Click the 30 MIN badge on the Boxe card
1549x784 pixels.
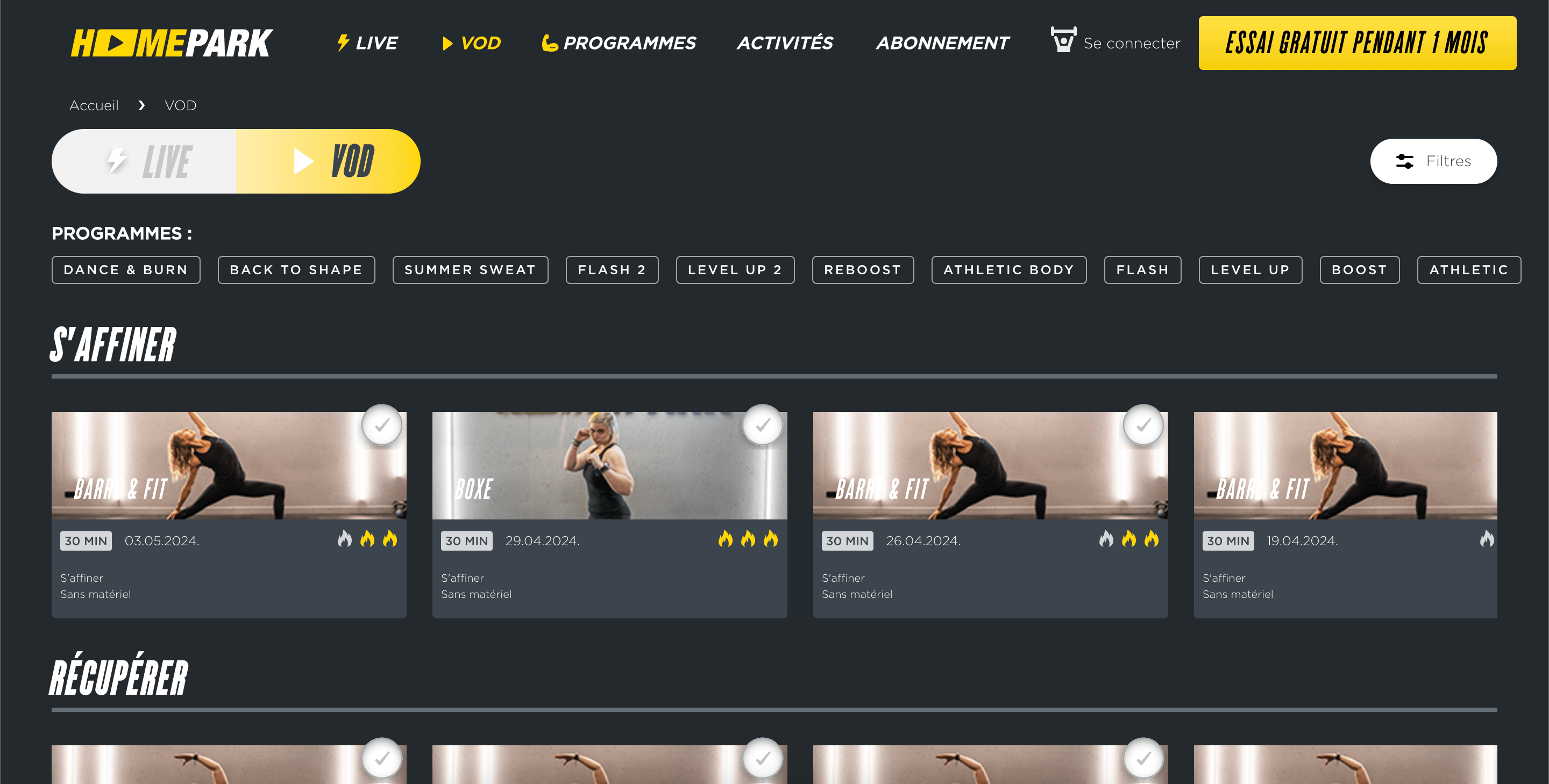click(467, 540)
